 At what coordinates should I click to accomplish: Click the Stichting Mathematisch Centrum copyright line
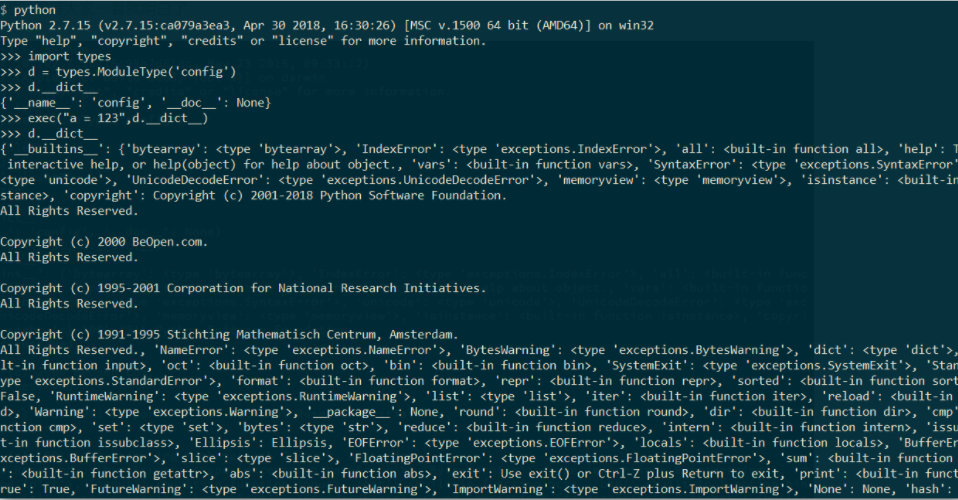pos(230,333)
